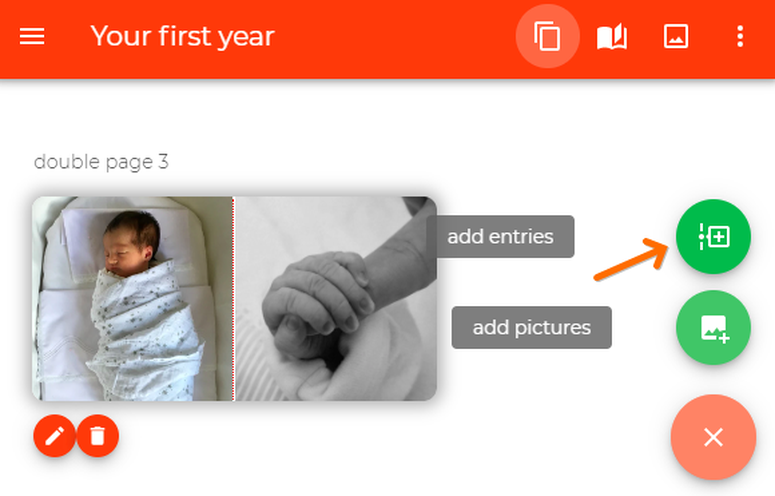Click blank white area beneath the header
This screenshot has height=496, width=775.
(x=400, y=120)
